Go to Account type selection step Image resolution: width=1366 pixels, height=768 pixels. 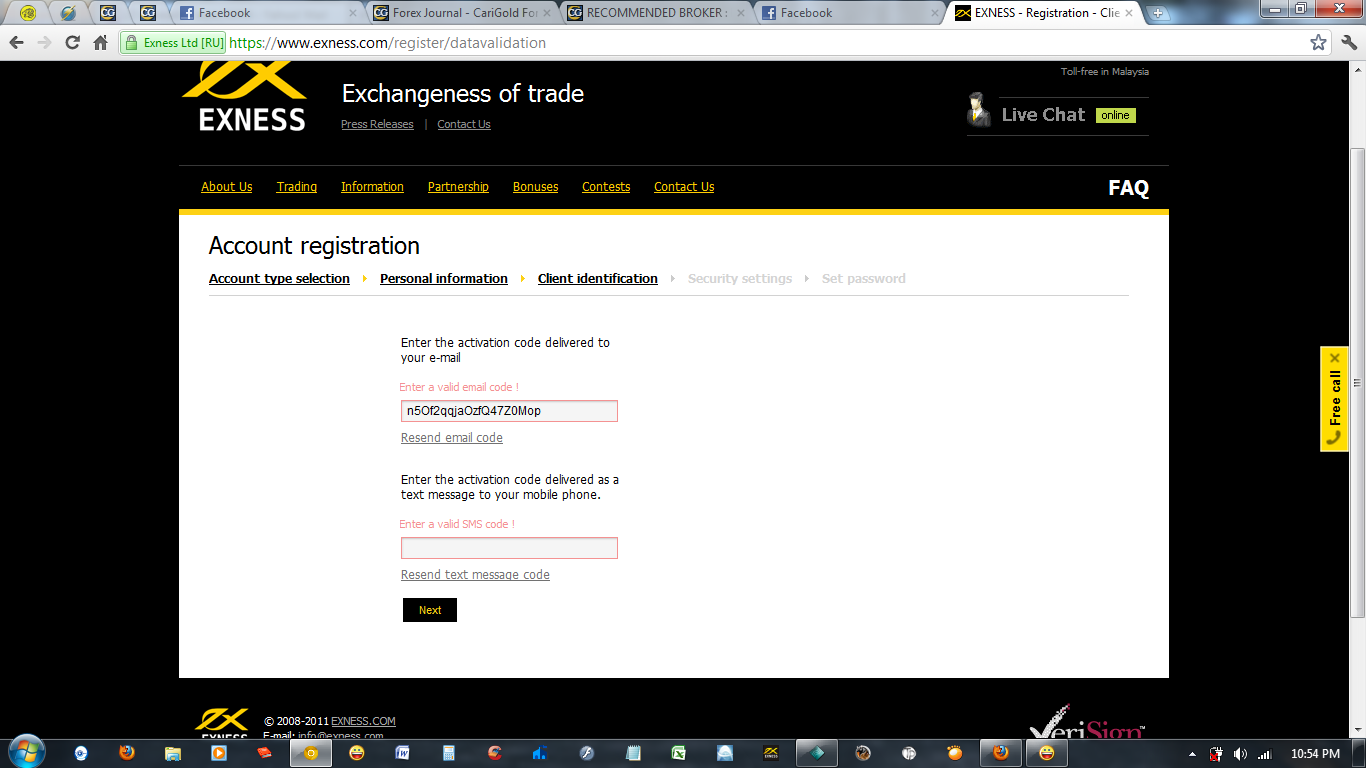click(279, 279)
